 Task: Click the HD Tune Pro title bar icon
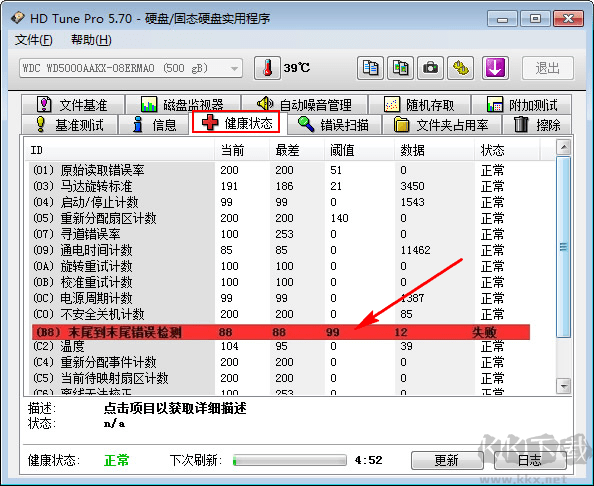coord(17,18)
